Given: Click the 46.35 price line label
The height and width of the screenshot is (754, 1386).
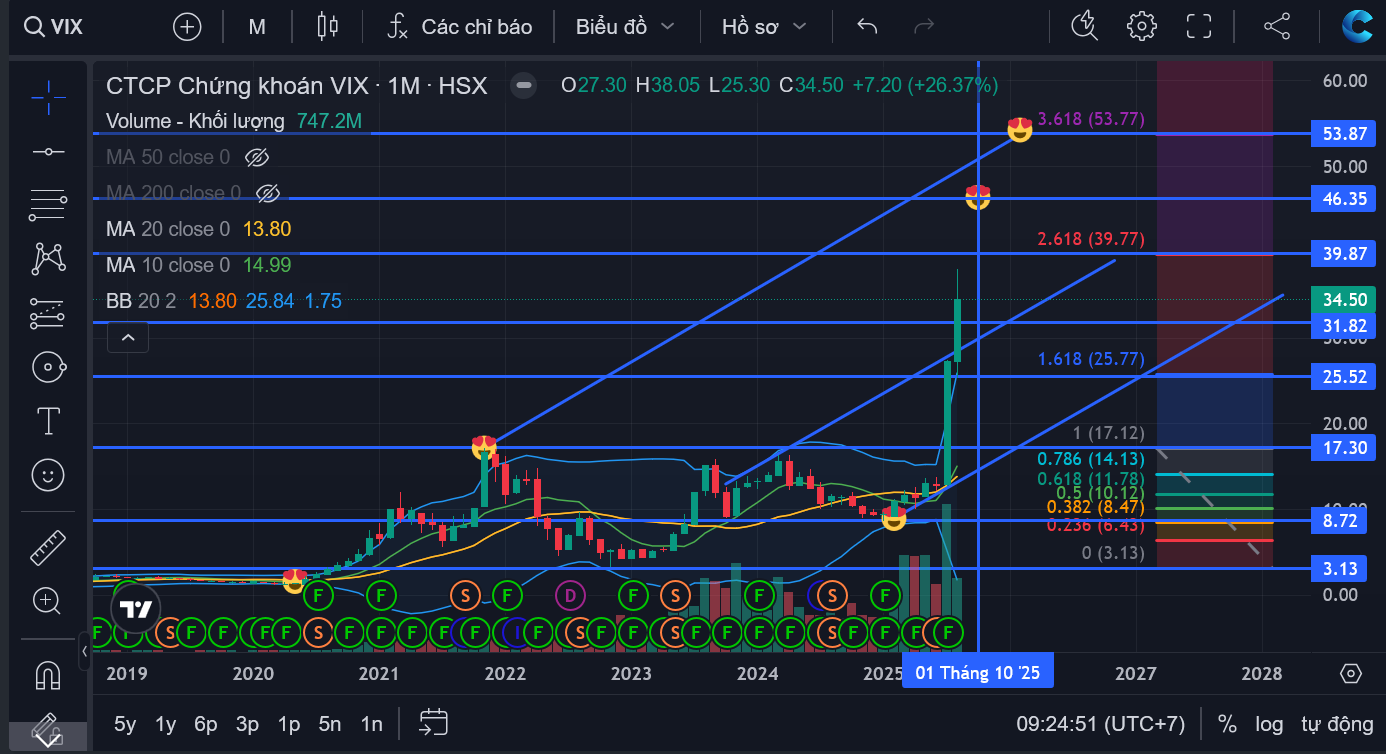Looking at the screenshot, I should pos(1344,199).
